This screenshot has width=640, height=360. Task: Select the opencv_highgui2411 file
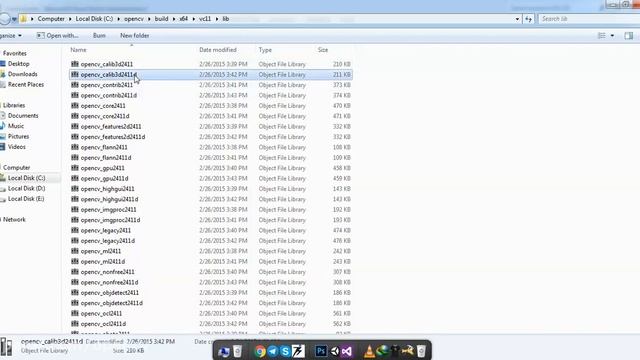(107, 189)
